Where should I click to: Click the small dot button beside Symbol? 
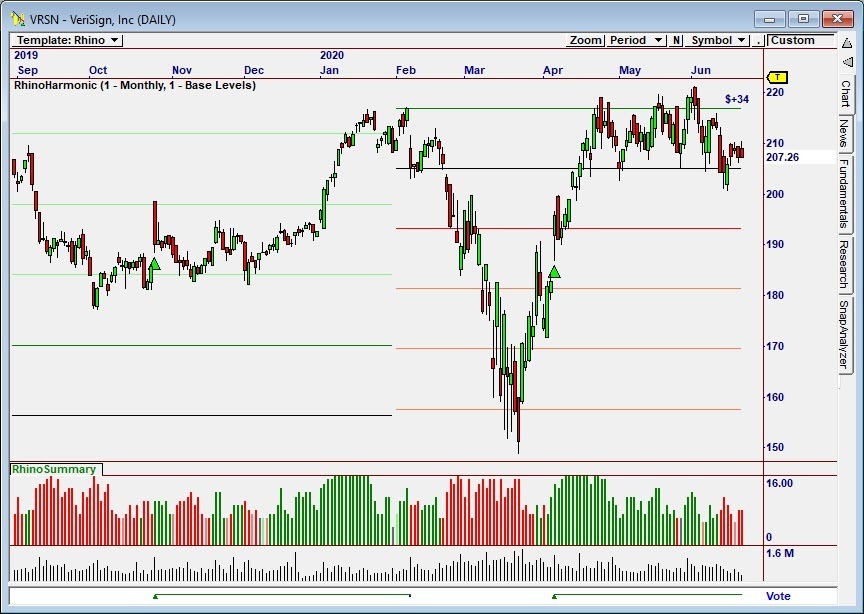(759, 40)
